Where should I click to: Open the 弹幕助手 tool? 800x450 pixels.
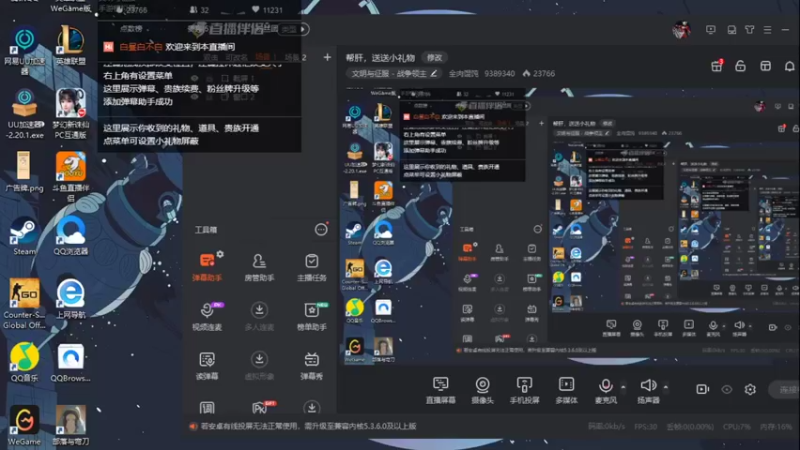click(207, 267)
